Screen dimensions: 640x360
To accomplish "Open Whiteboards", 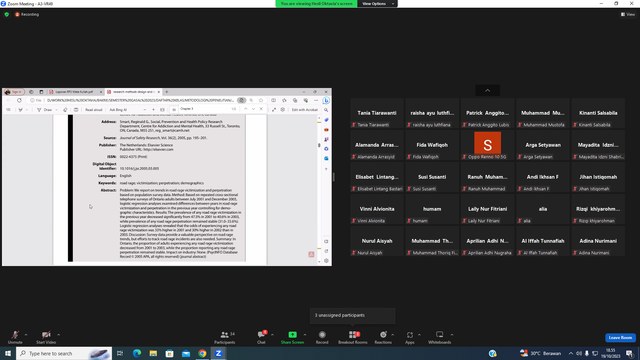I will pos(440,337).
